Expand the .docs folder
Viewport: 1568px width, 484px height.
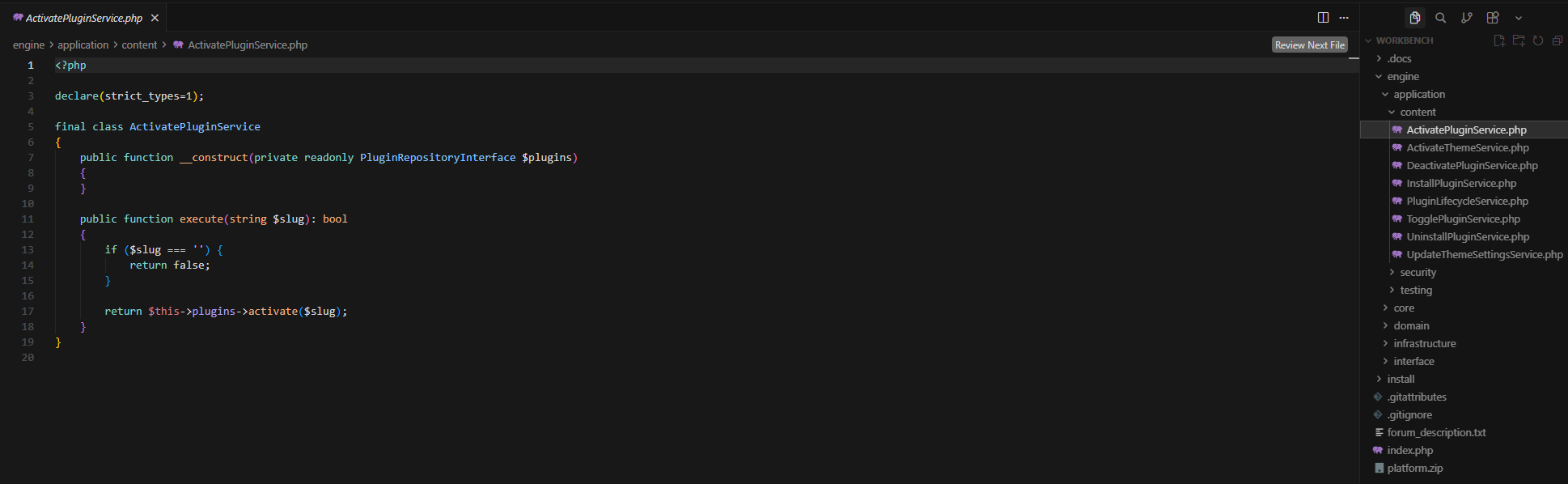point(1399,58)
